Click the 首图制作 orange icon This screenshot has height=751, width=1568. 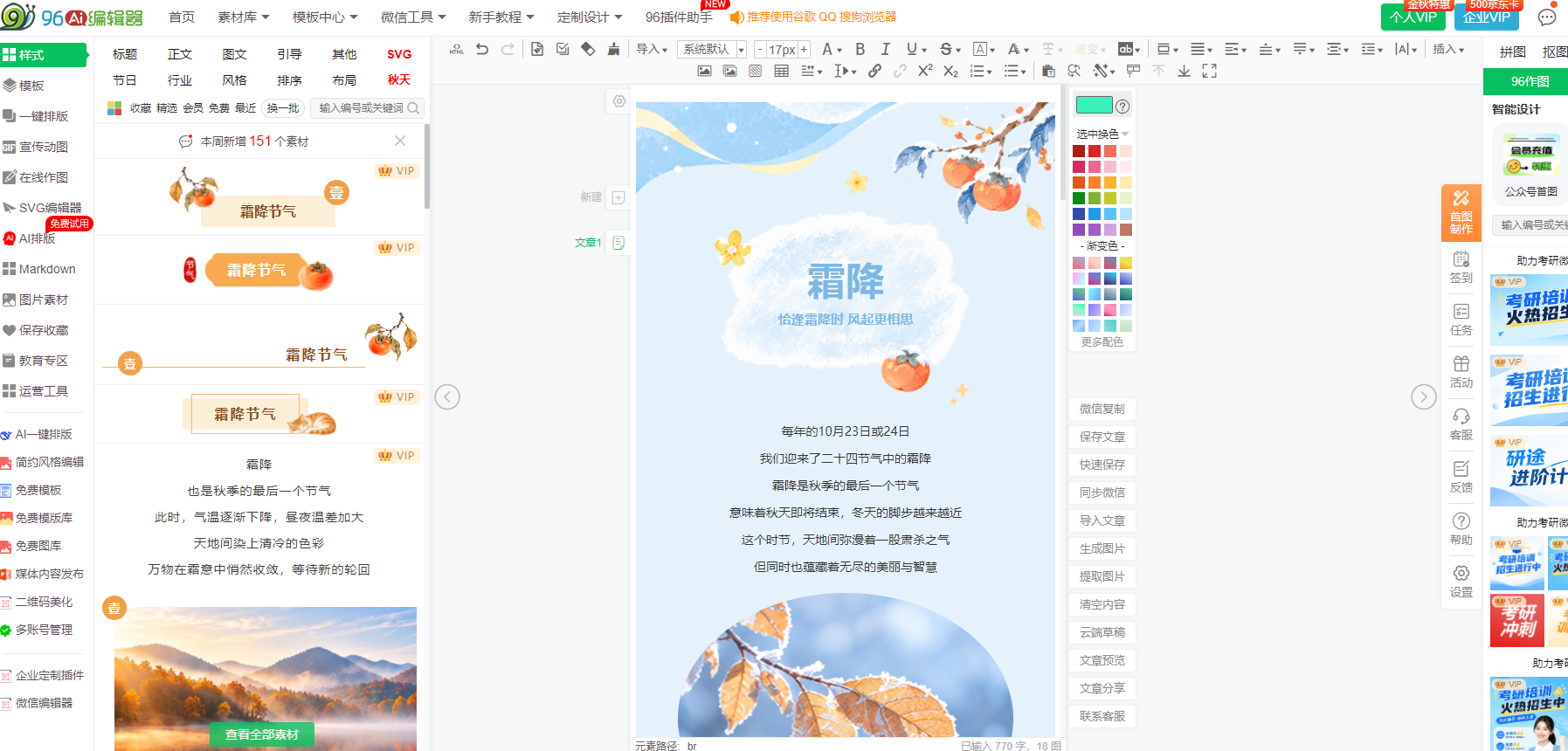(1461, 212)
